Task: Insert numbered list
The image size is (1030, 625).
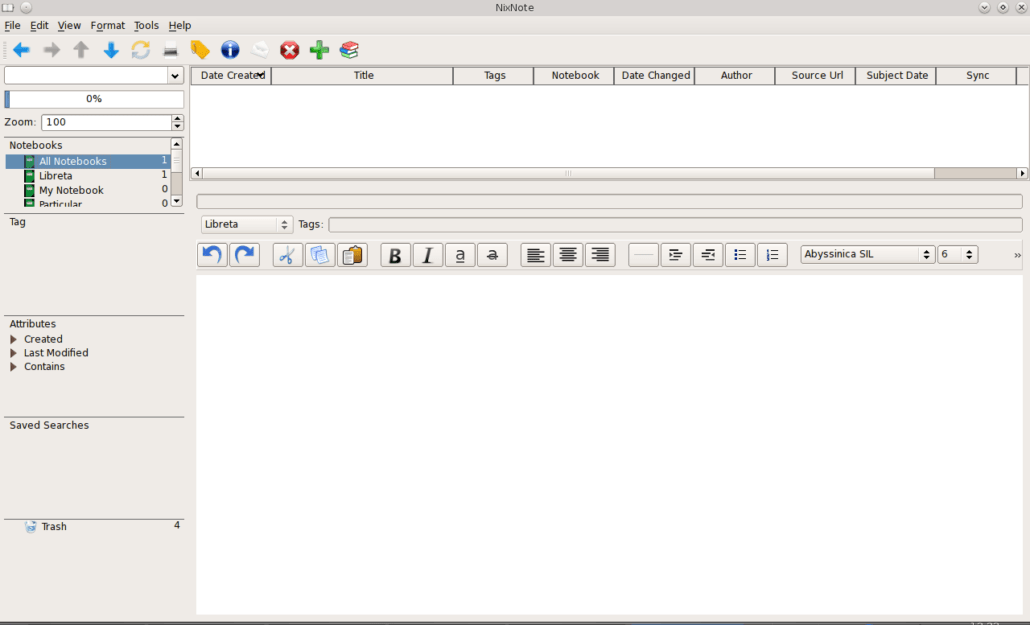Action: tap(772, 255)
